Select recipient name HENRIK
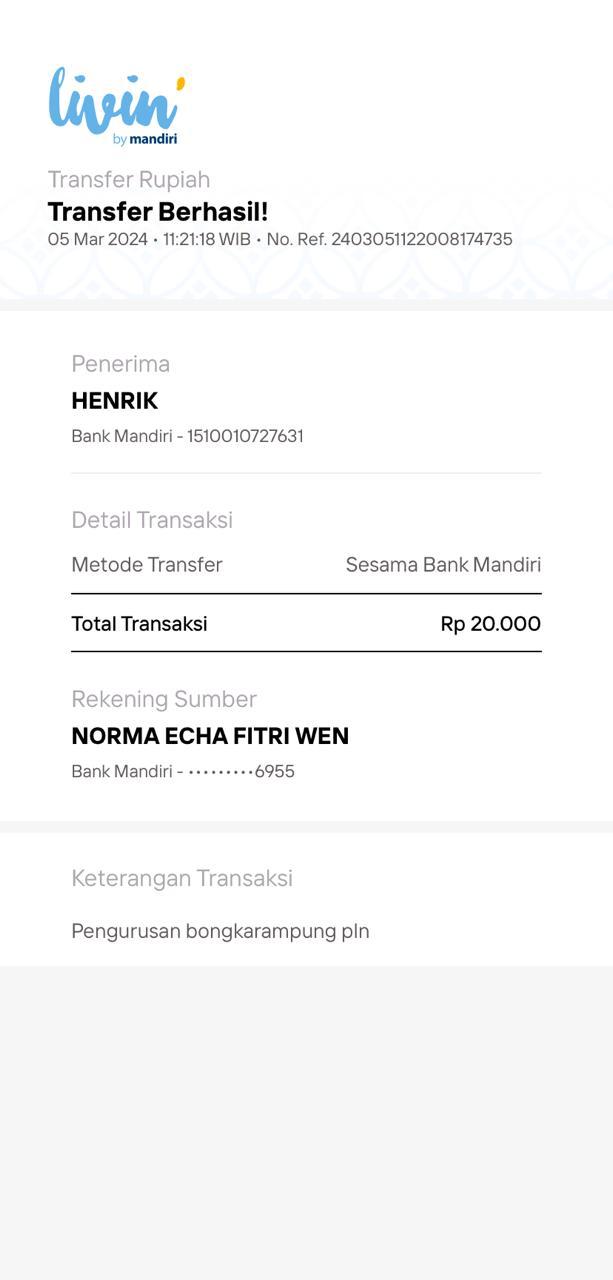The image size is (613, 1280). (115, 401)
